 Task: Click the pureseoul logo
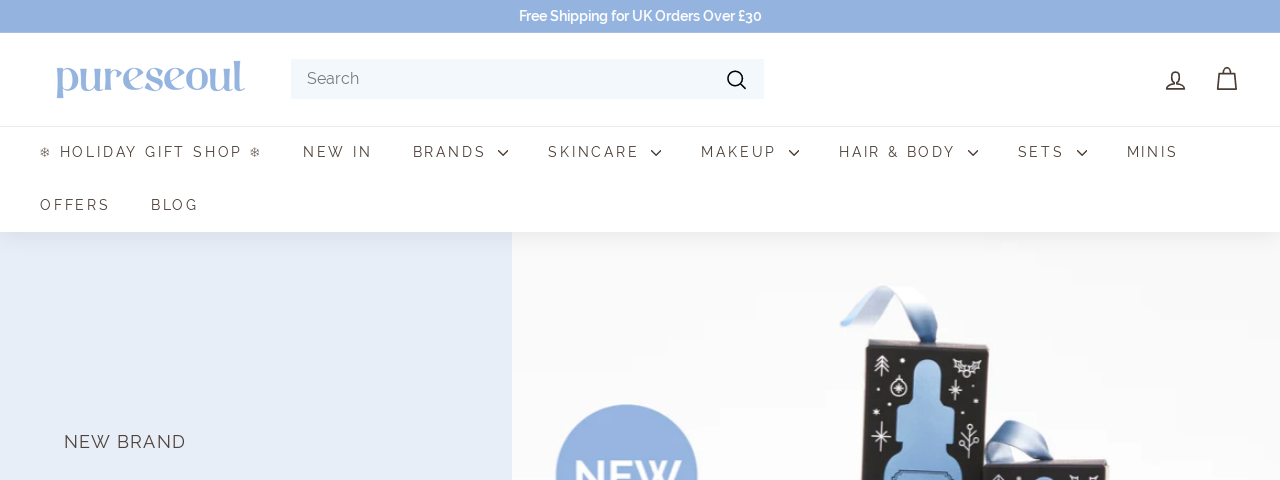150,79
